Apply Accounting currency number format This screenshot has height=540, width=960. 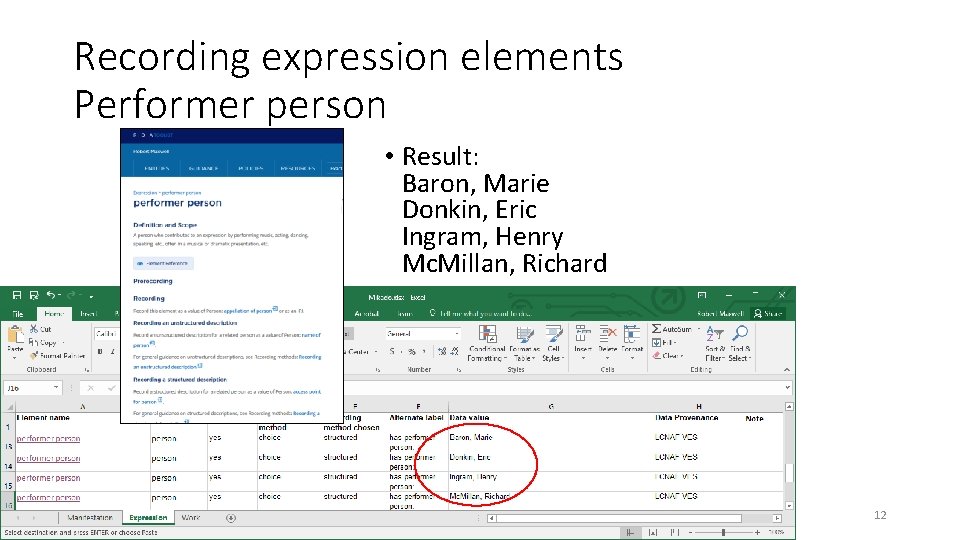click(392, 351)
